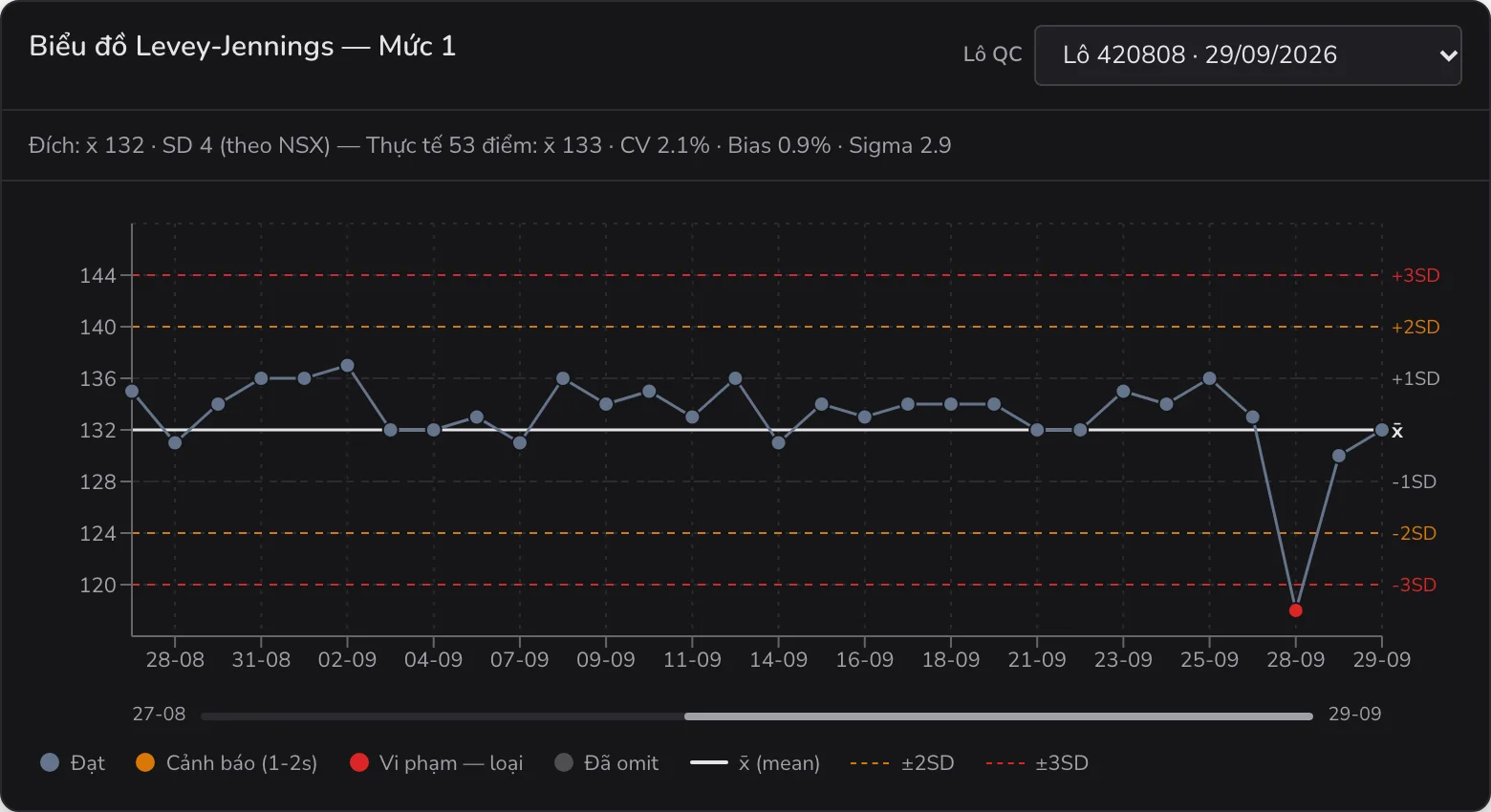Toggle the 'Đạt' legend label
Image resolution: width=1491 pixels, height=812 pixels.
pyautogui.click(x=88, y=763)
